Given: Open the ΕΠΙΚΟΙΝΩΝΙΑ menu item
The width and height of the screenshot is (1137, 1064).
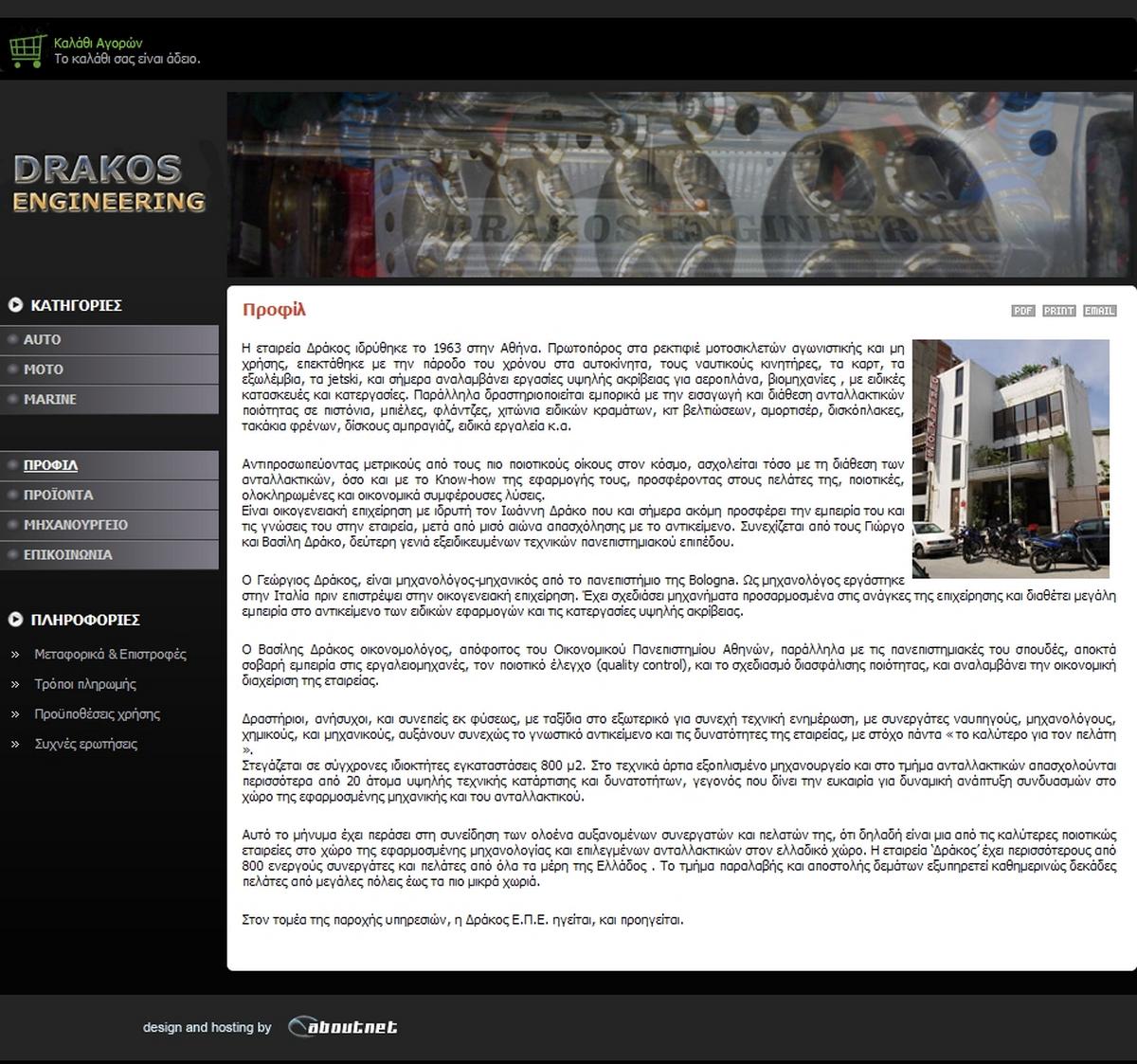Looking at the screenshot, I should coord(109,555).
